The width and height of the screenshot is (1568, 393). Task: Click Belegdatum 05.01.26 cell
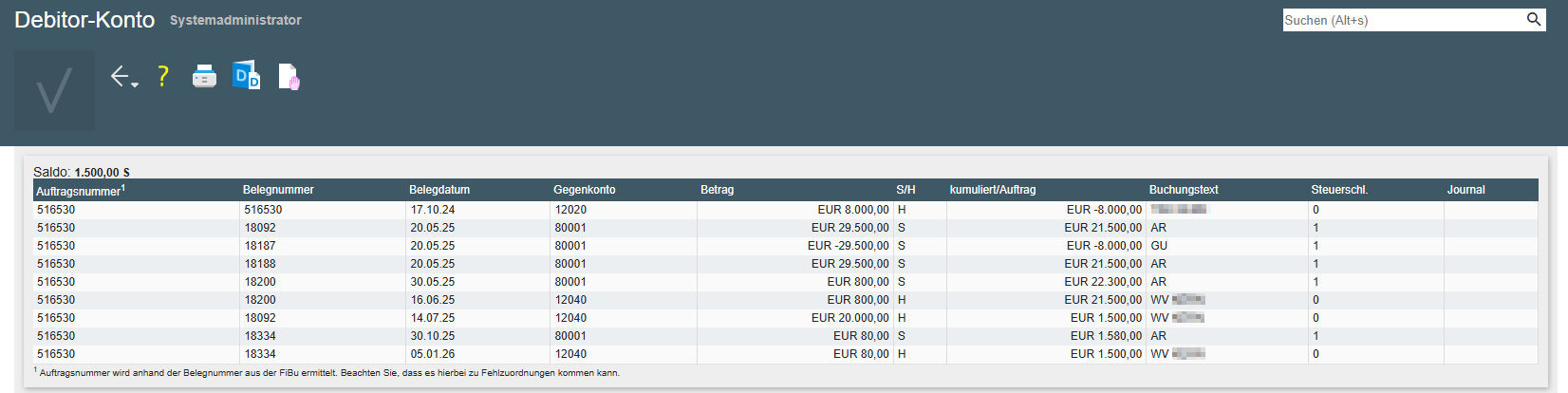tap(433, 354)
